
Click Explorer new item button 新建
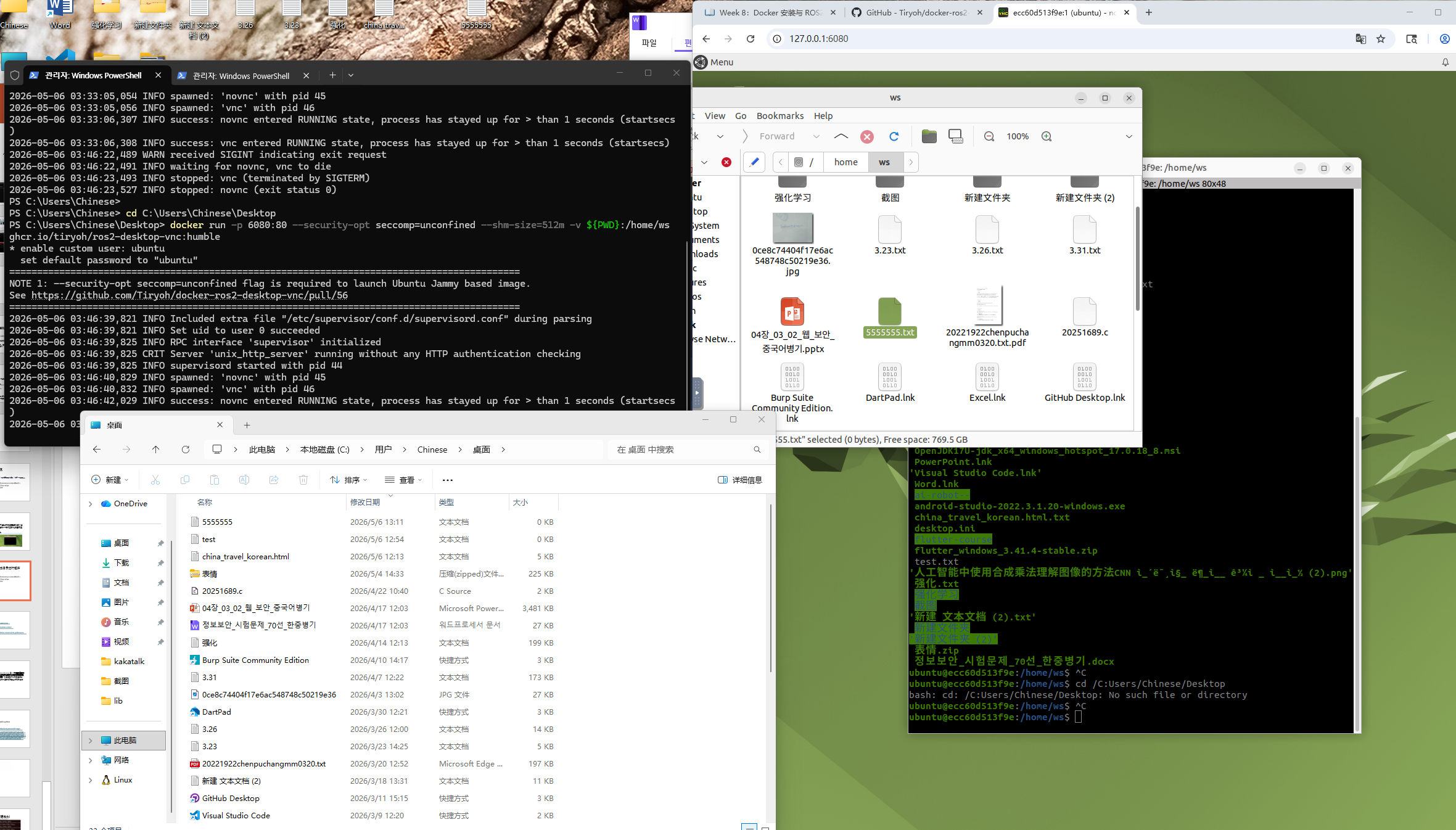[x=110, y=480]
